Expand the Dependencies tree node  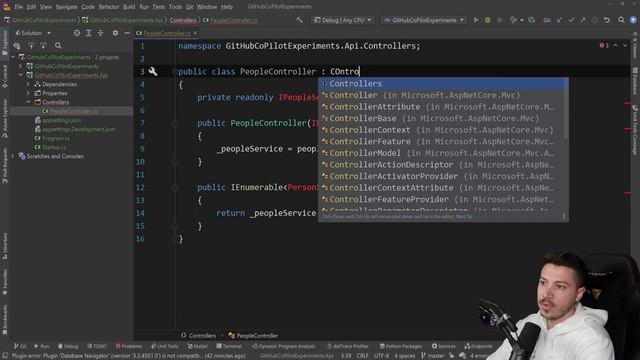tap(28, 84)
